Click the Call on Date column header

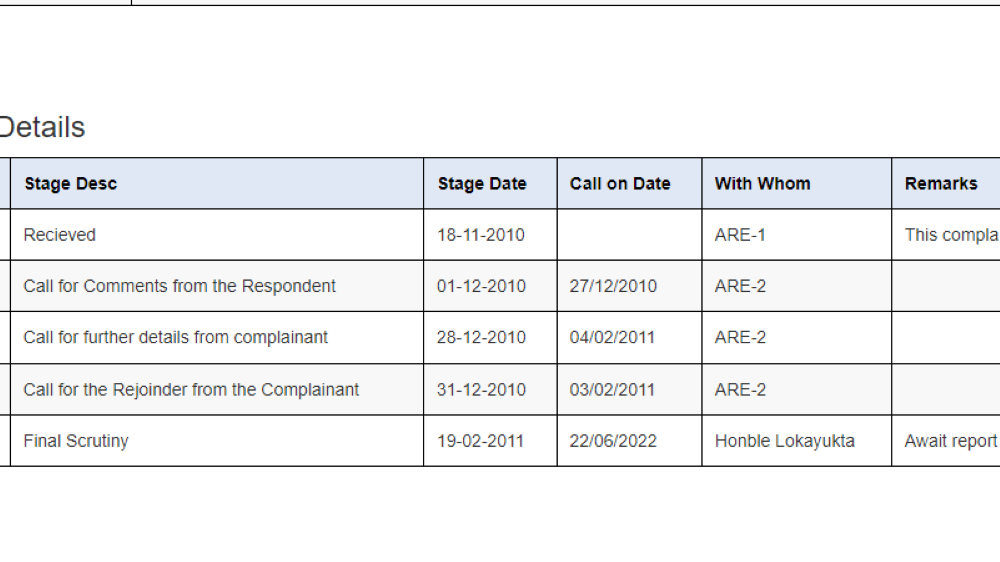(620, 184)
